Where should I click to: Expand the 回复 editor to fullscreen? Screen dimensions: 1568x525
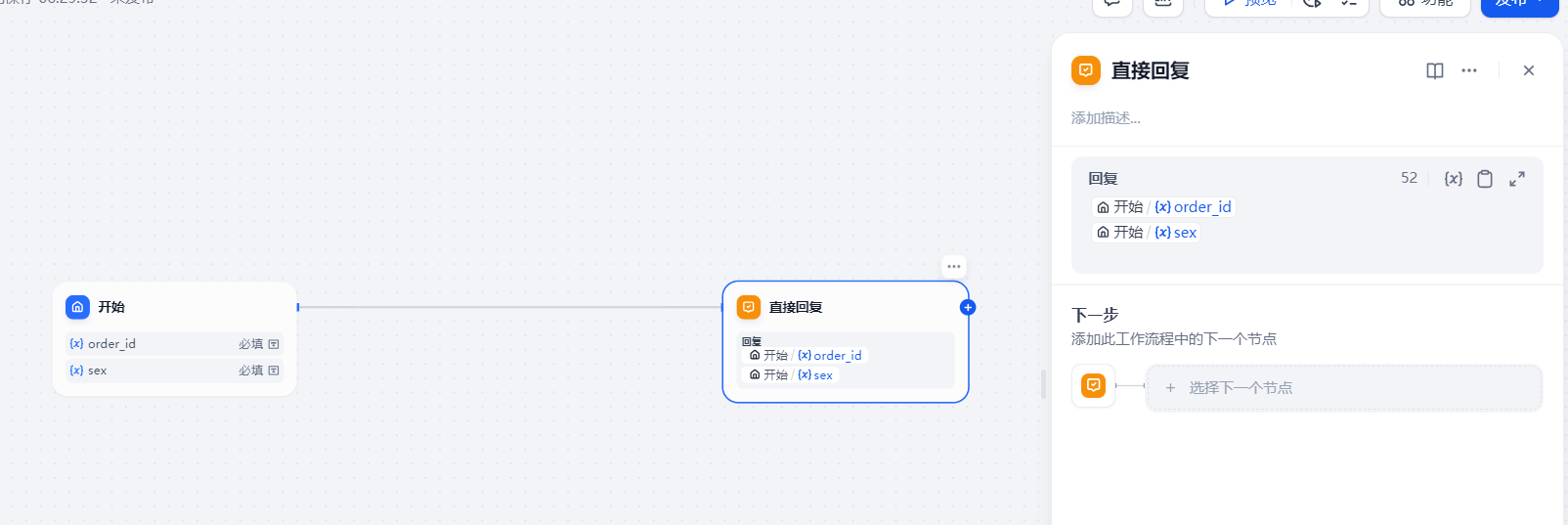(x=1517, y=179)
